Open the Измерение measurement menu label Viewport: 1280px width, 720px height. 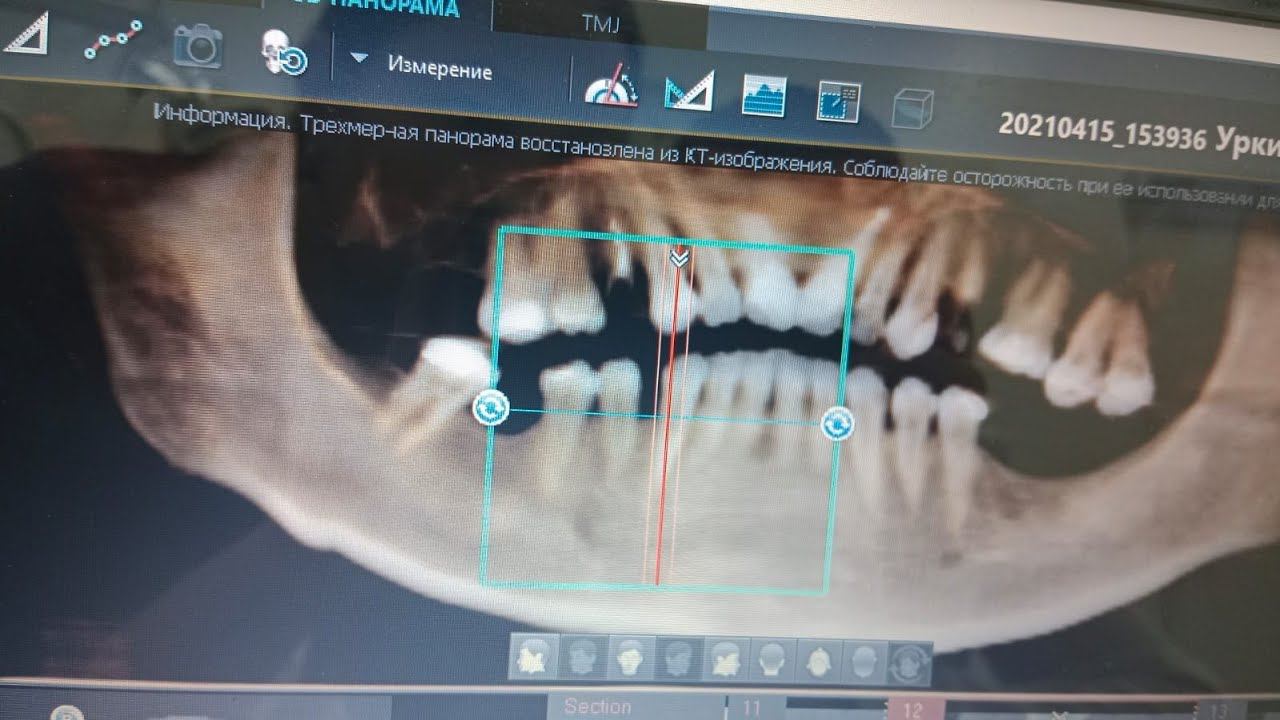coord(440,68)
